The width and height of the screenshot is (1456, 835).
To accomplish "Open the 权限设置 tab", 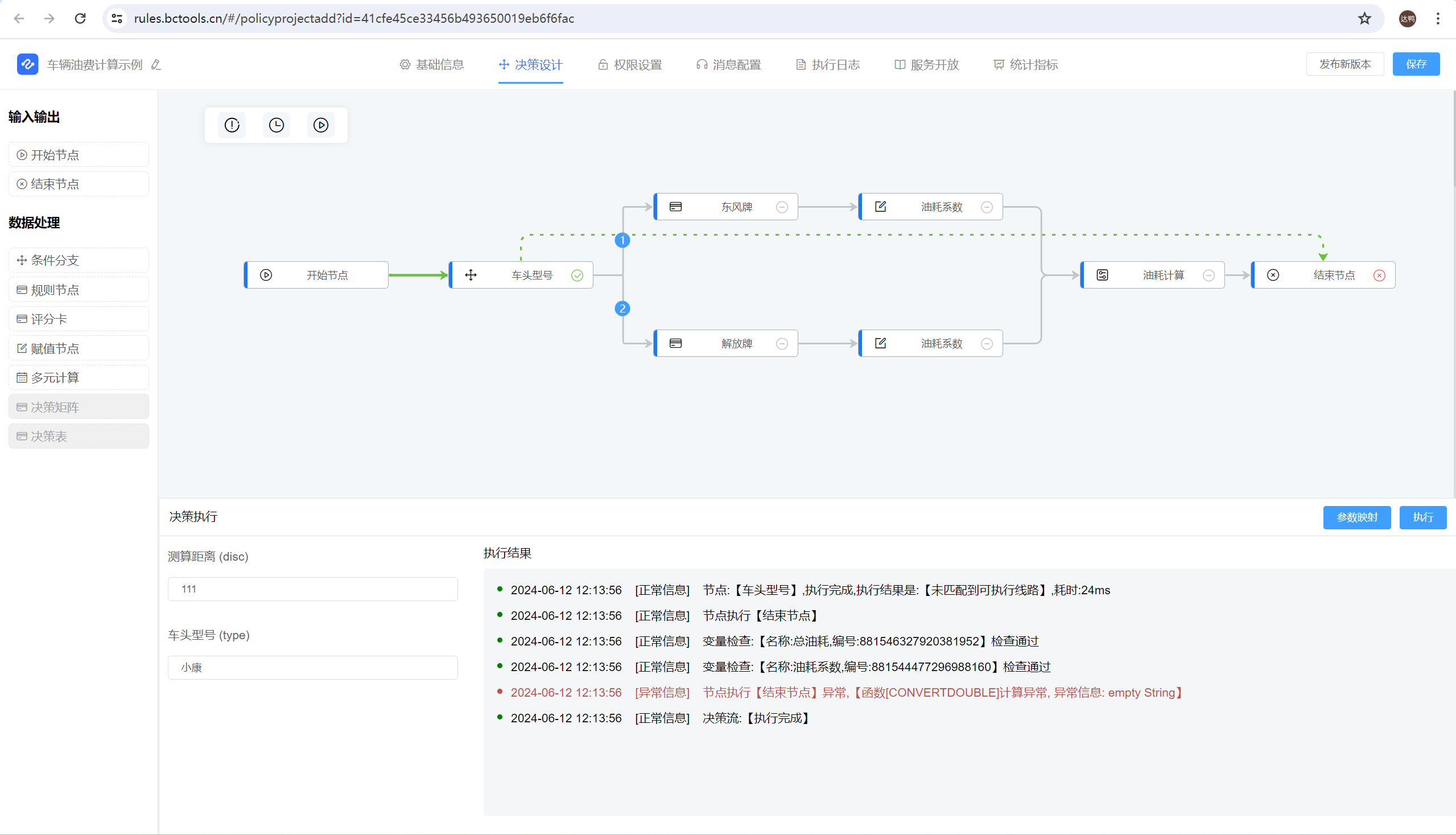I will click(x=630, y=65).
